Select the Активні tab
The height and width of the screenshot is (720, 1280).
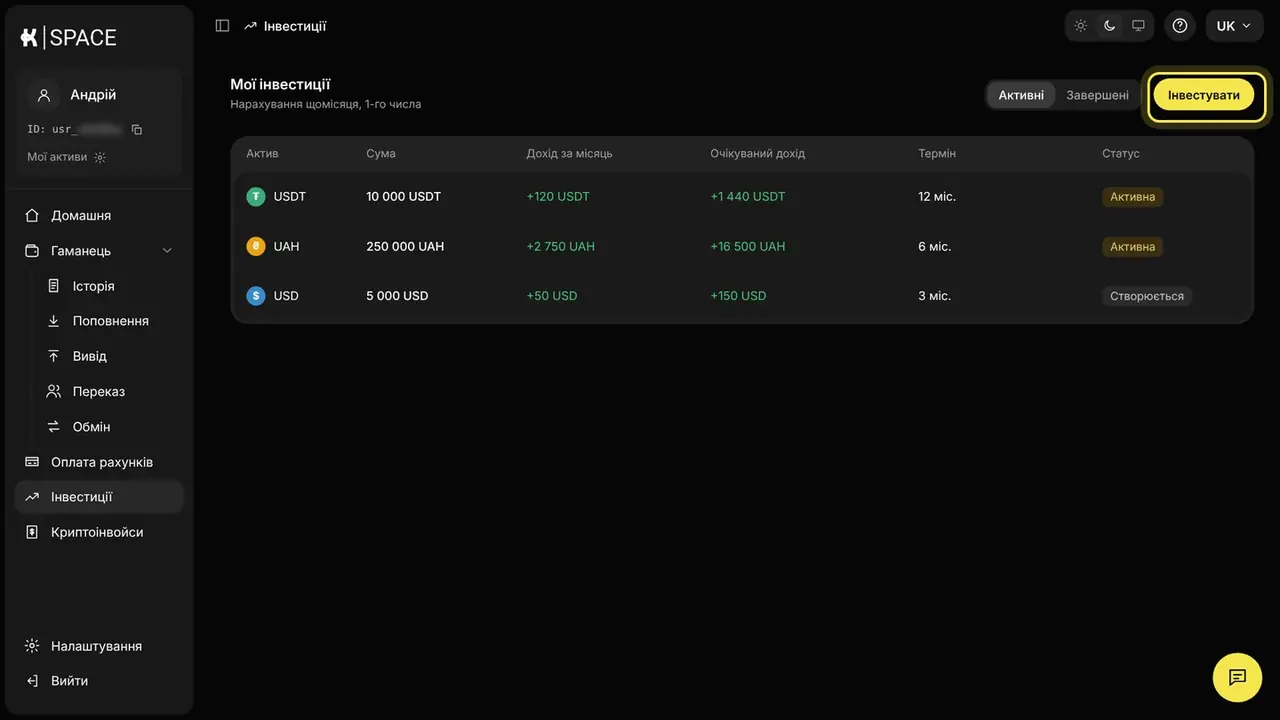(1021, 95)
